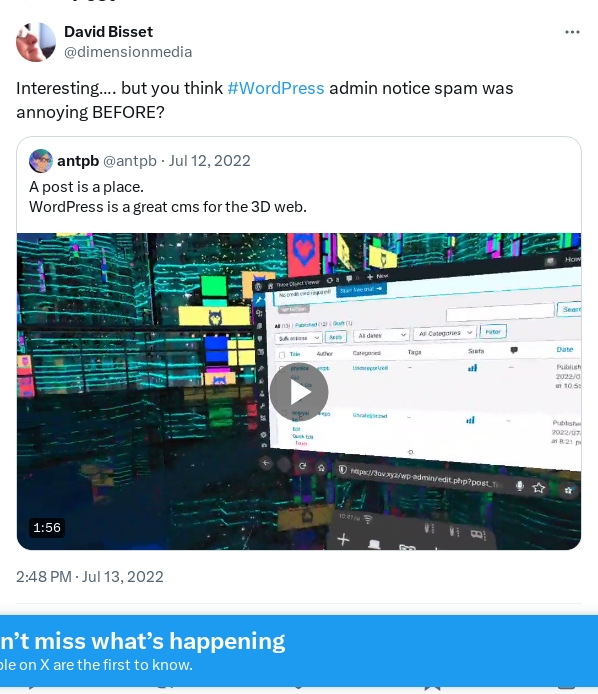This screenshot has width=598, height=694.
Task: Click David Bisset's profile avatar
Action: 36,42
